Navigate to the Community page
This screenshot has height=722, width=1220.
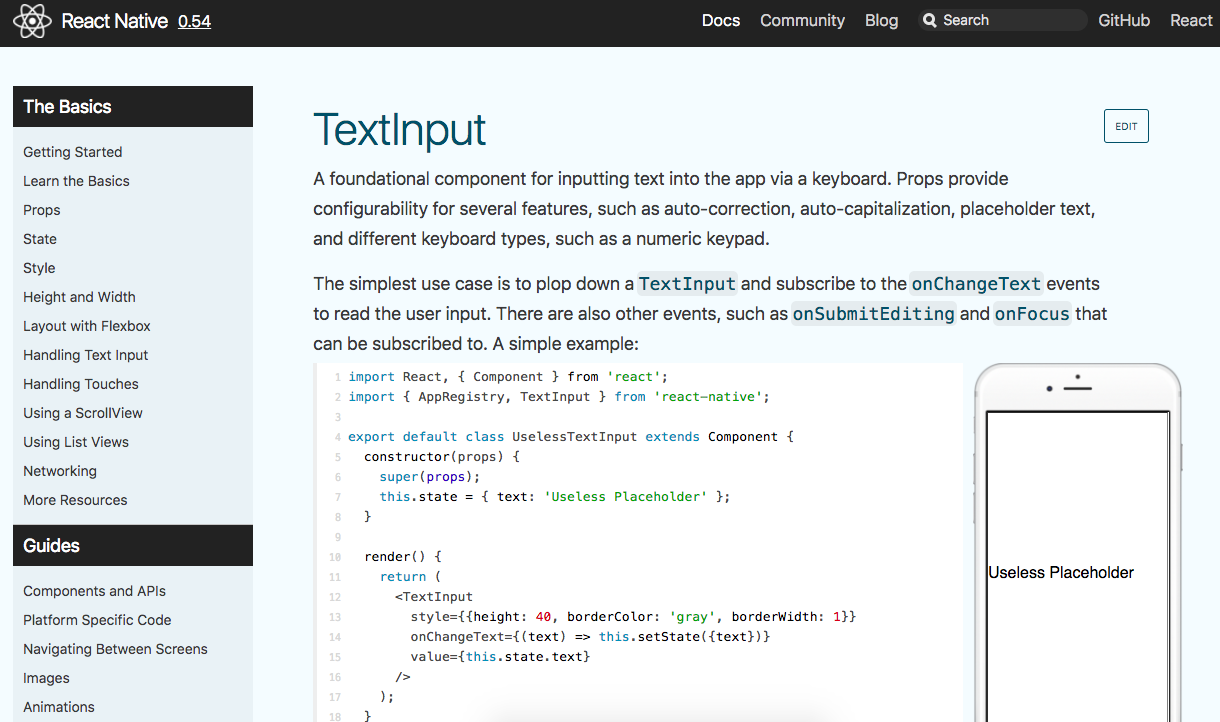tap(802, 20)
